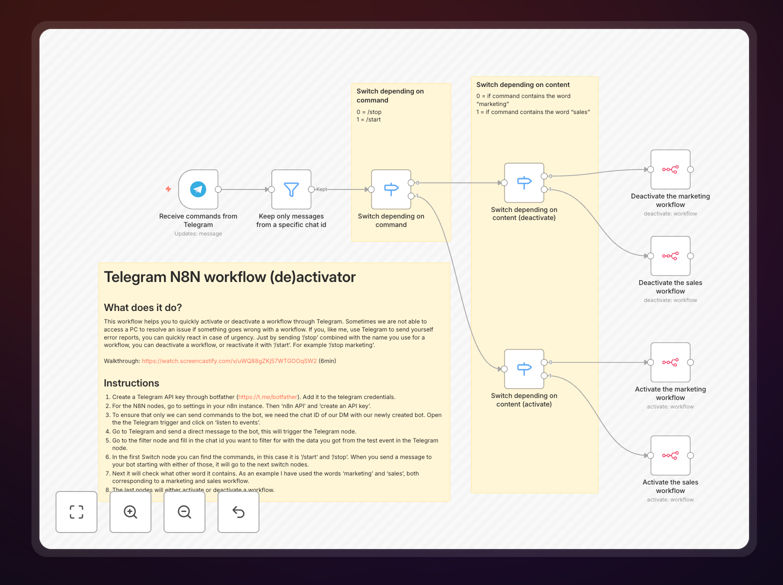Click the '1 = /start' text in sticky note
The height and width of the screenshot is (585, 783).
[x=369, y=119]
